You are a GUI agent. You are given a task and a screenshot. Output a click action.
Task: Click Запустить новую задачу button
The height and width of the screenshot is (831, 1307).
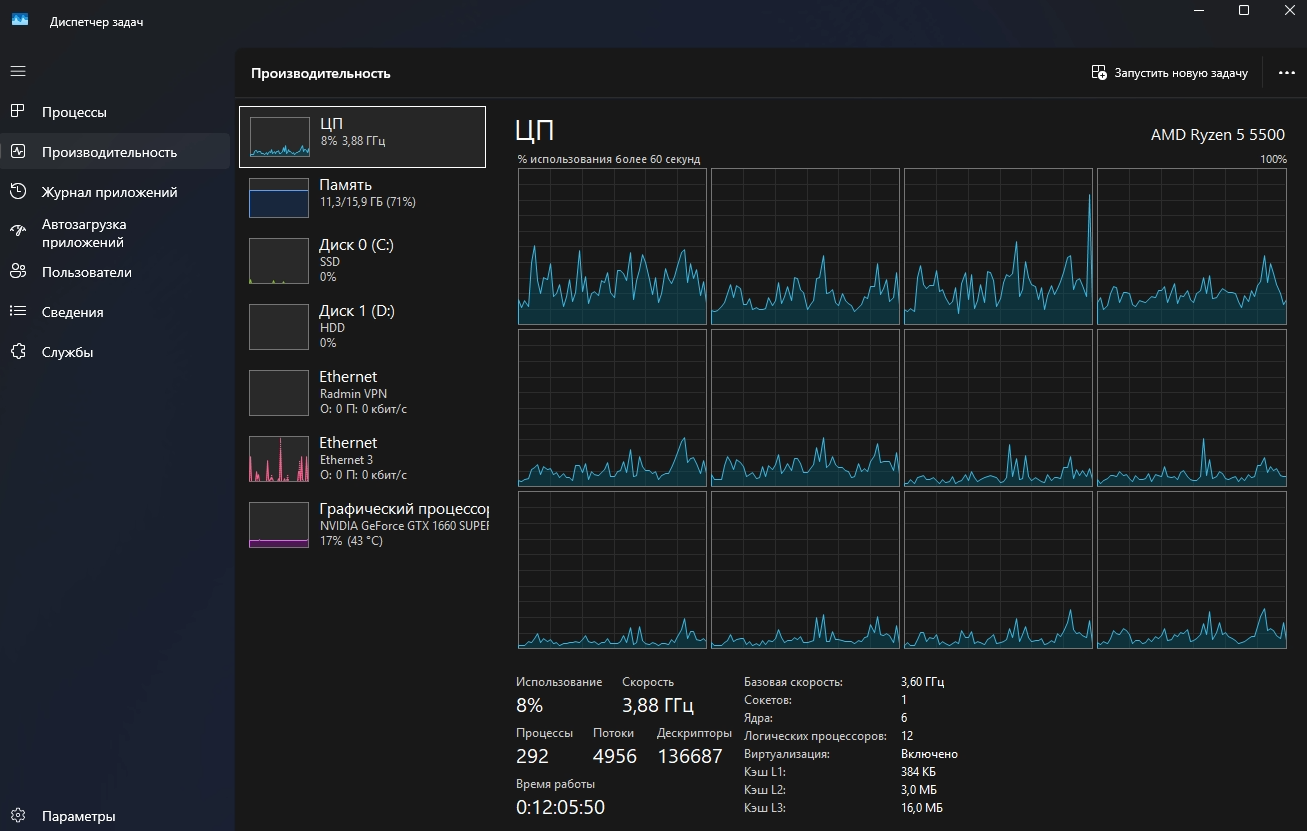pyautogui.click(x=1170, y=73)
